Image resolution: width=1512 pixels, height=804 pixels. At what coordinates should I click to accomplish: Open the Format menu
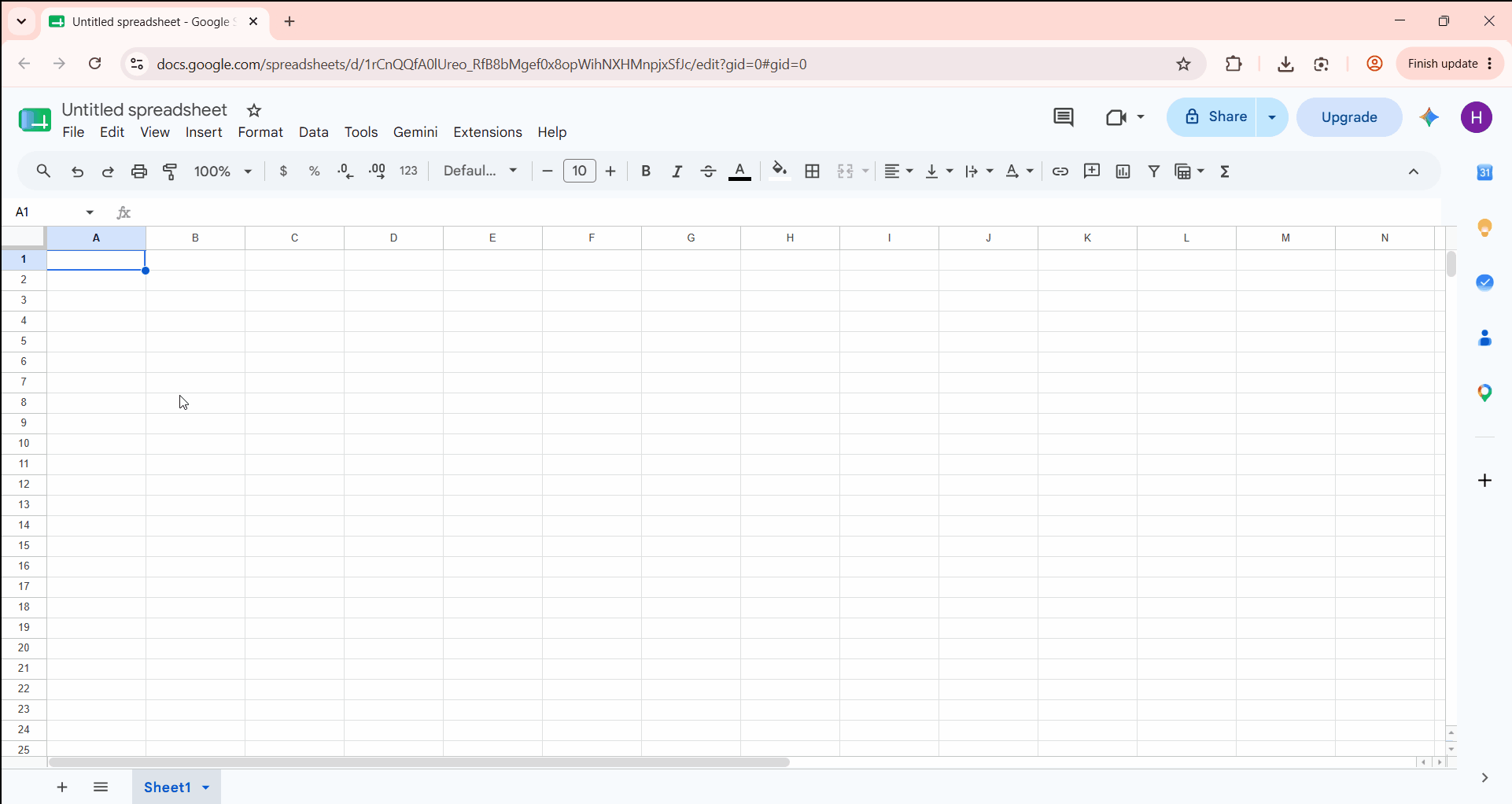point(260,132)
